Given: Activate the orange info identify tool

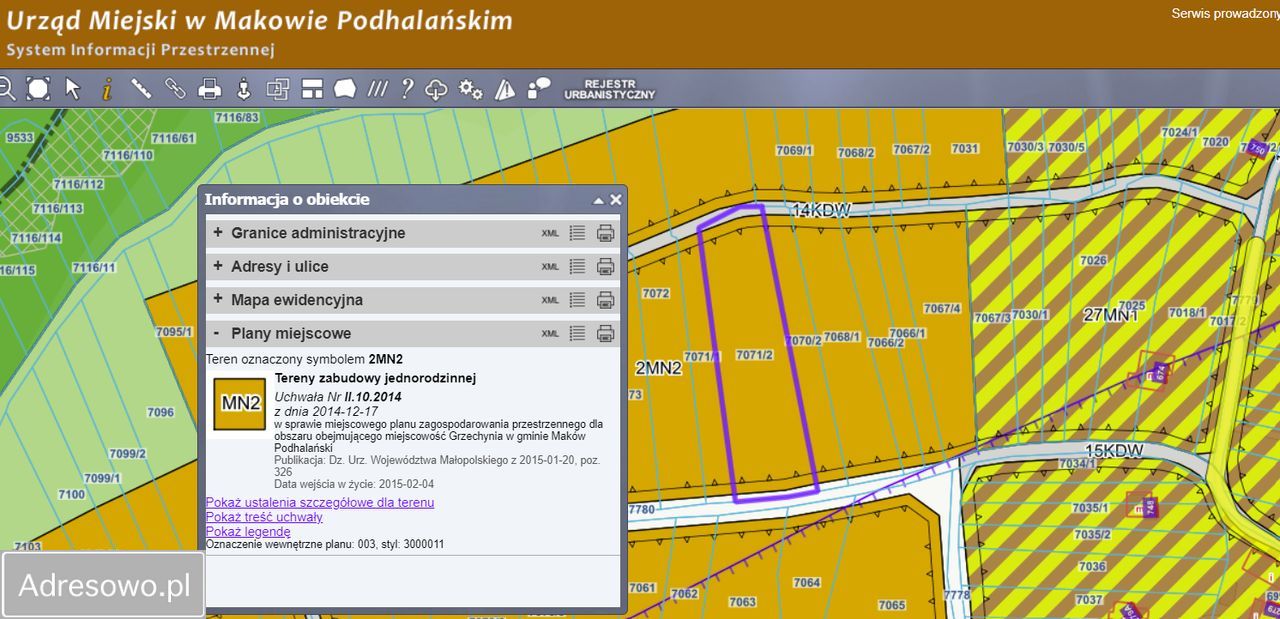Looking at the screenshot, I should (x=107, y=89).
